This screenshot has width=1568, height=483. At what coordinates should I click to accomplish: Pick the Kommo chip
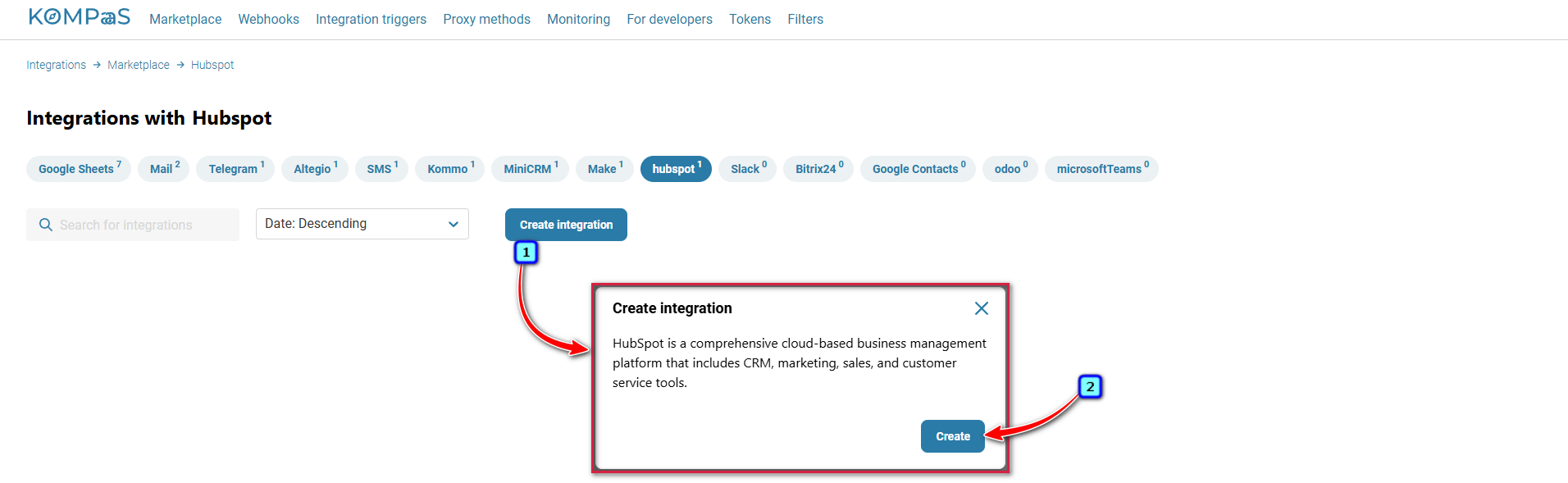pos(449,169)
